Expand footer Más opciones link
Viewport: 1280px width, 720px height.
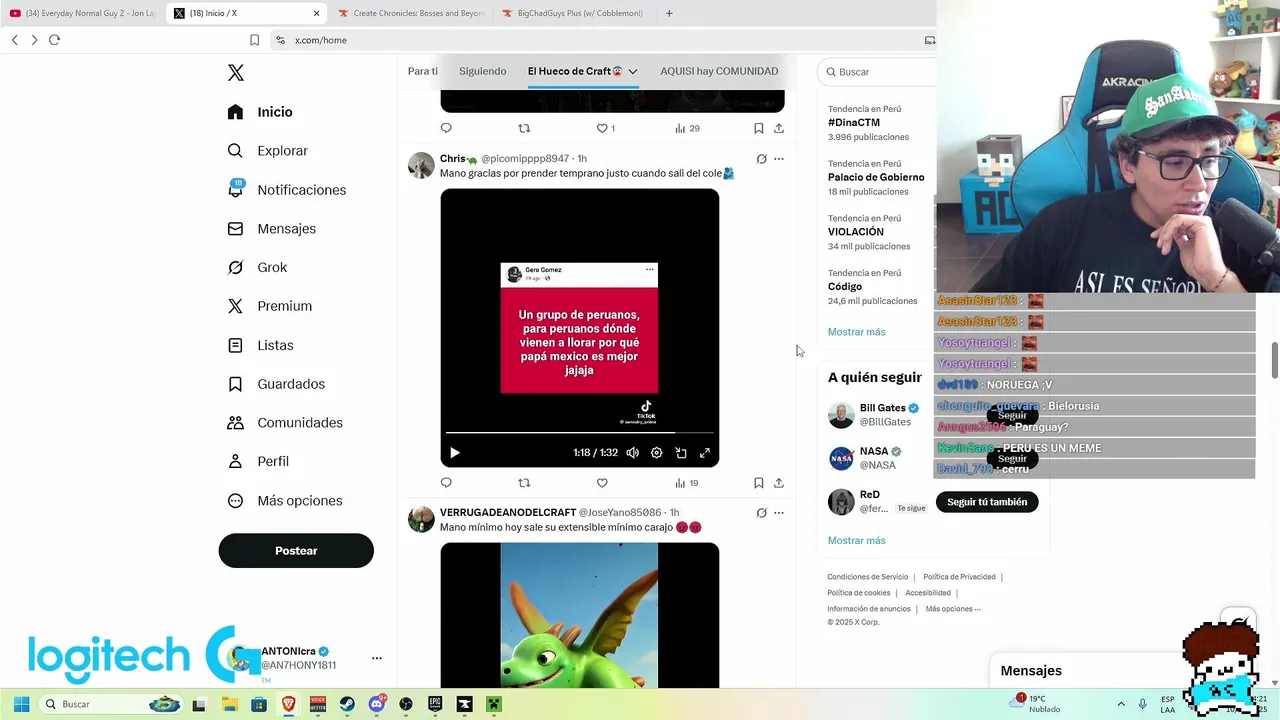(x=953, y=609)
